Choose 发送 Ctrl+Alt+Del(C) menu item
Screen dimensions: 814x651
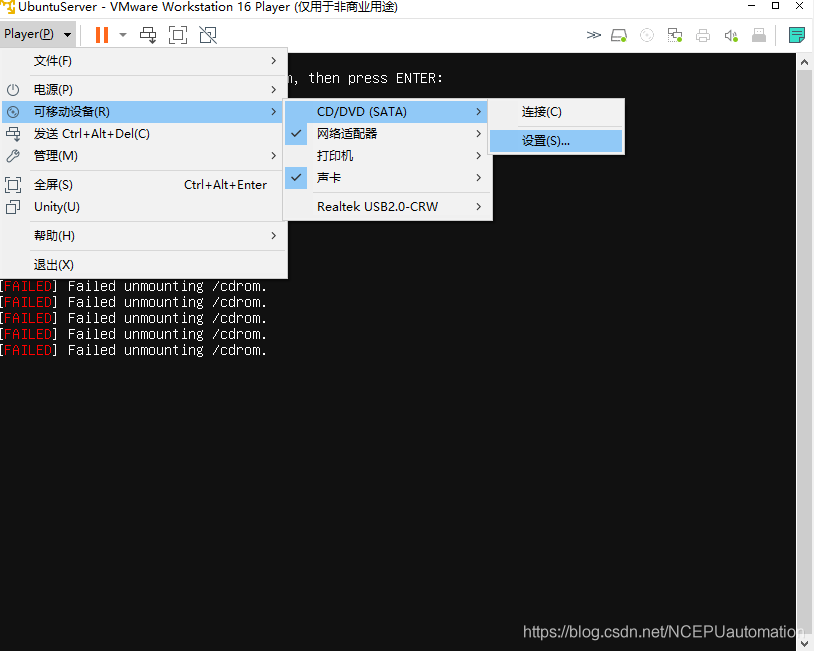(144, 134)
